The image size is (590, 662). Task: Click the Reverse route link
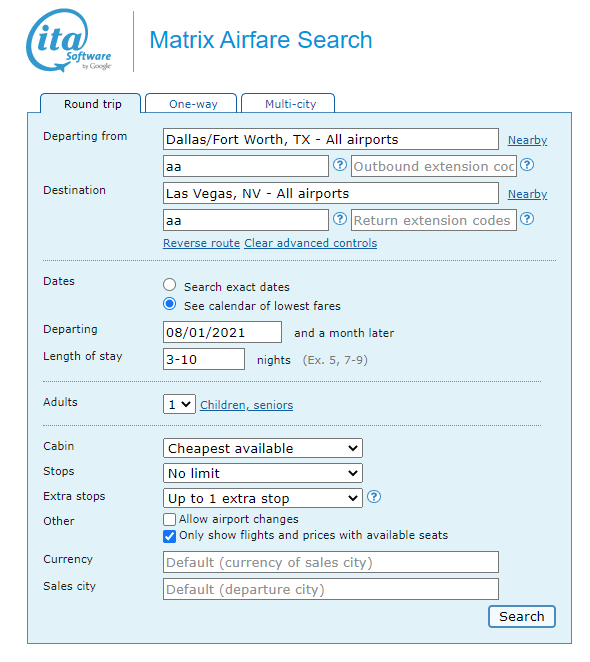pyautogui.click(x=201, y=243)
